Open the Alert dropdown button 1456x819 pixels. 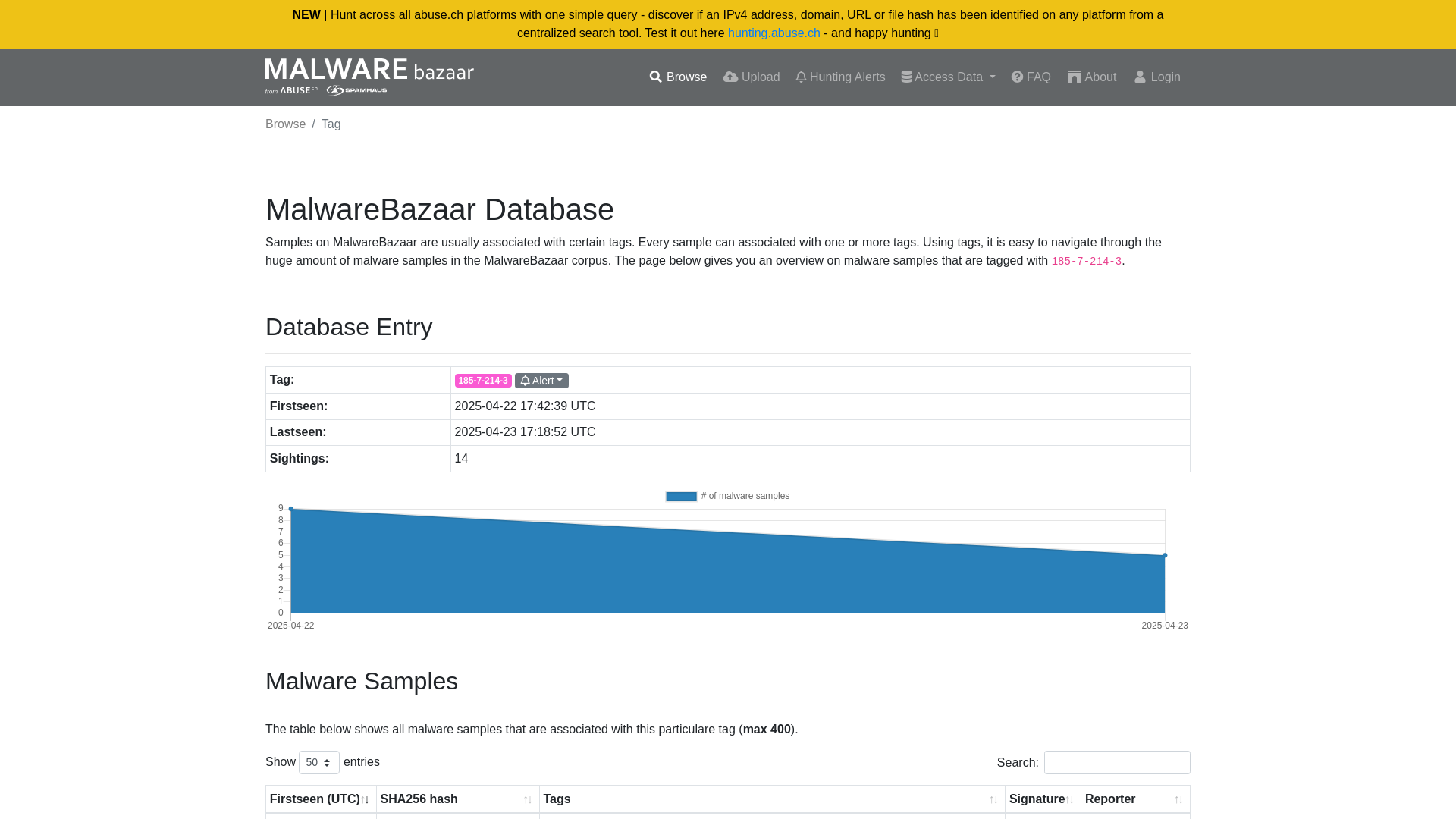[x=541, y=381]
